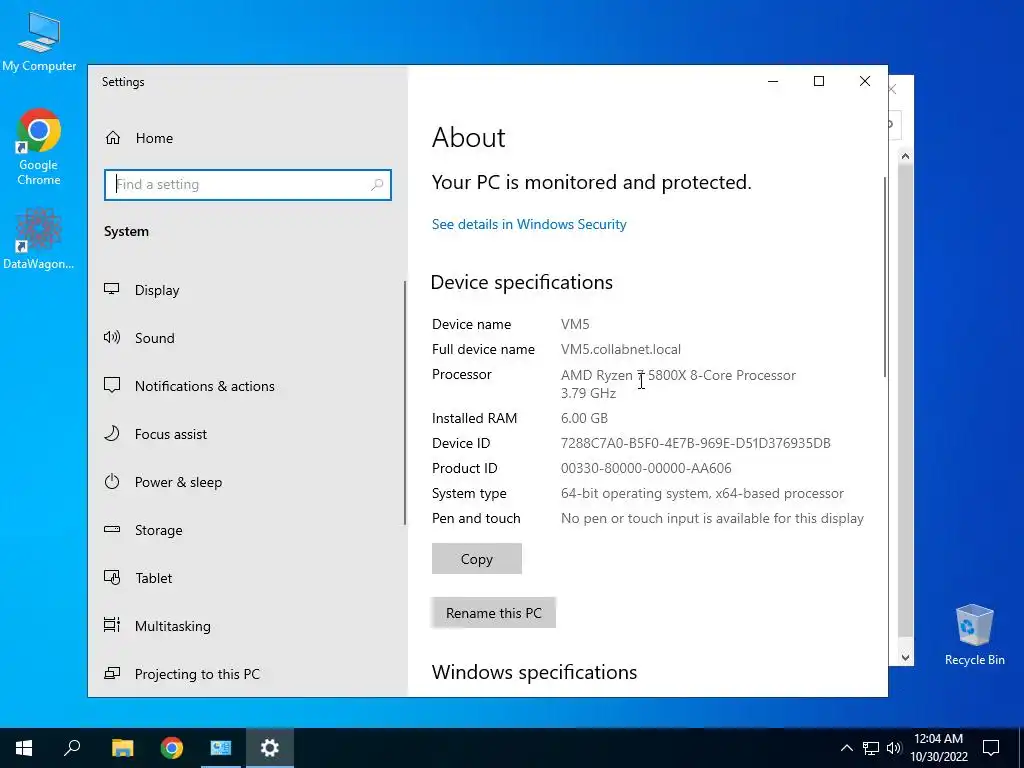The width and height of the screenshot is (1024, 768).
Task: Click the Installed RAM value 6.00 GB
Action: pos(584,418)
